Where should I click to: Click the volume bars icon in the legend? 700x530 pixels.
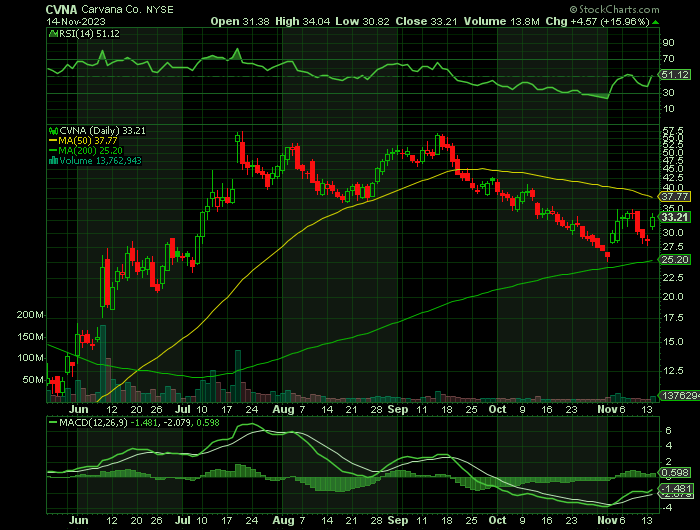click(53, 161)
